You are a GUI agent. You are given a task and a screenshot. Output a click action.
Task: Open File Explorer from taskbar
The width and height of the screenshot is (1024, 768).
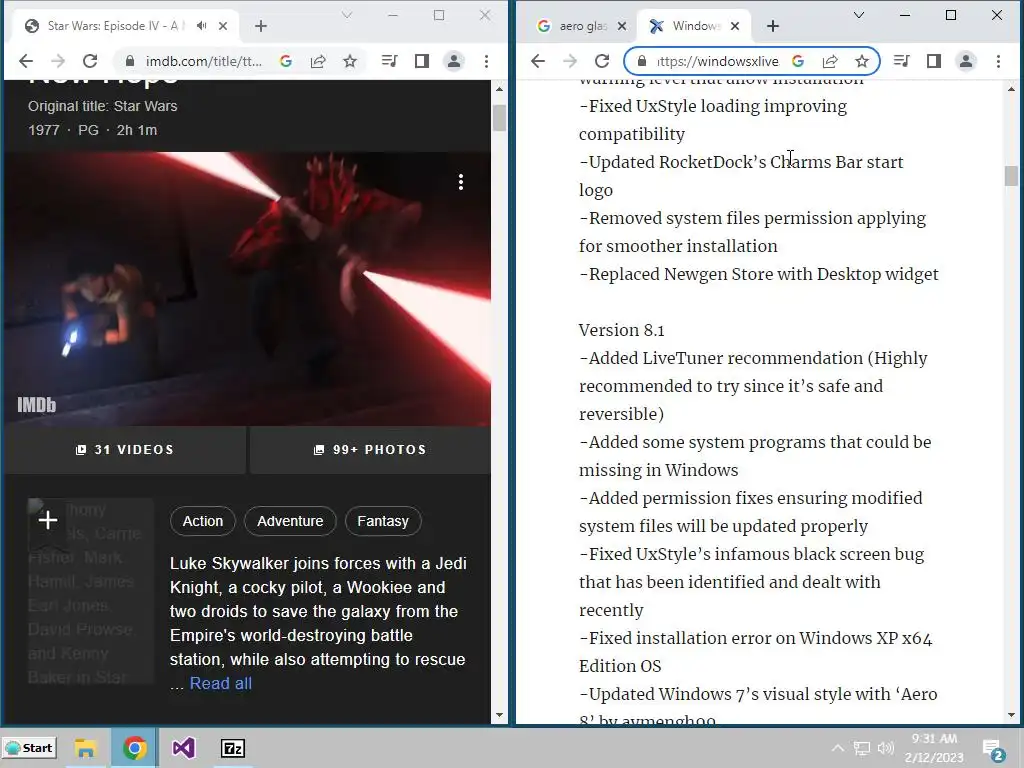pos(86,748)
